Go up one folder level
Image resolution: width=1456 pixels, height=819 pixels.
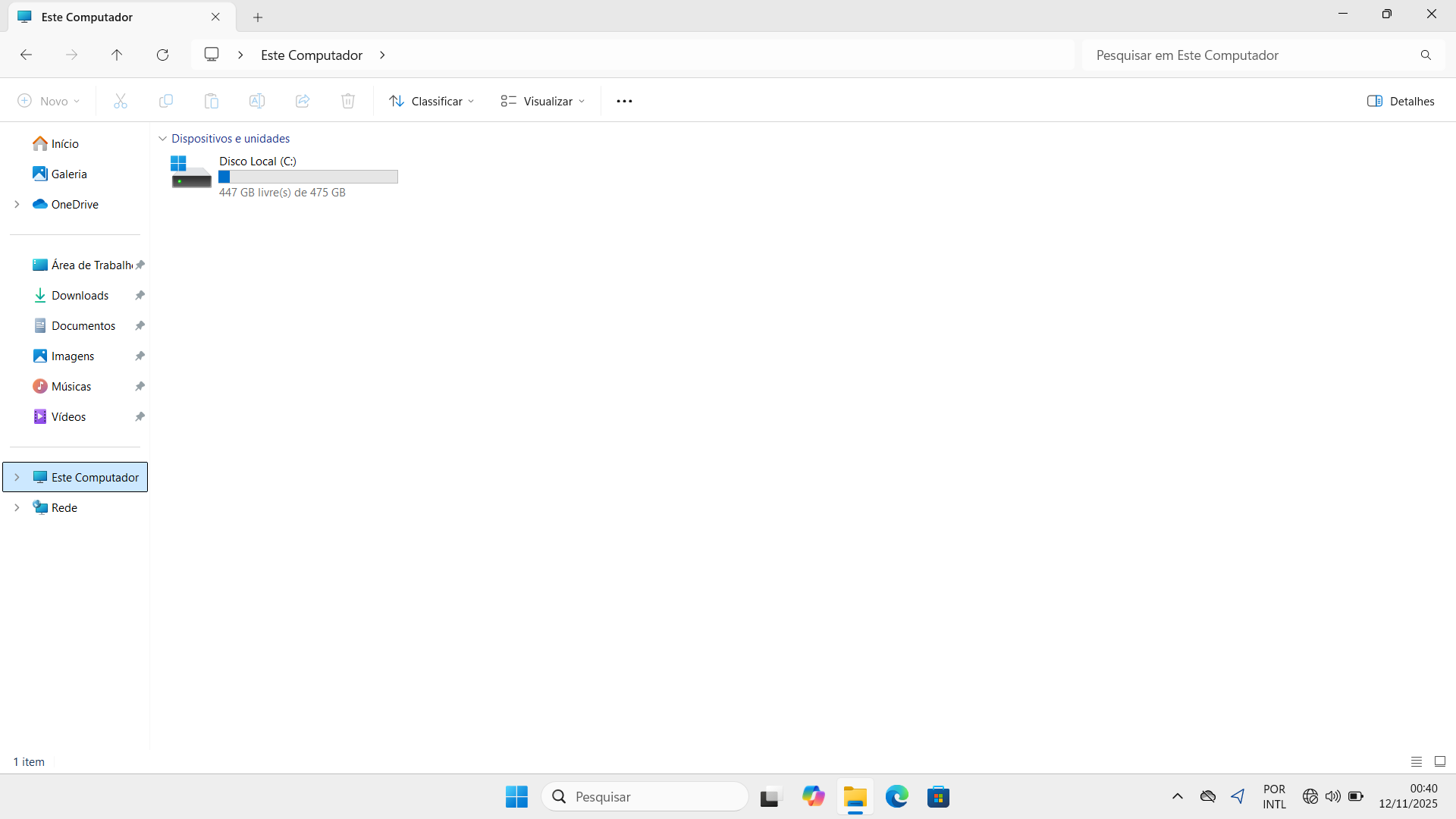[117, 55]
